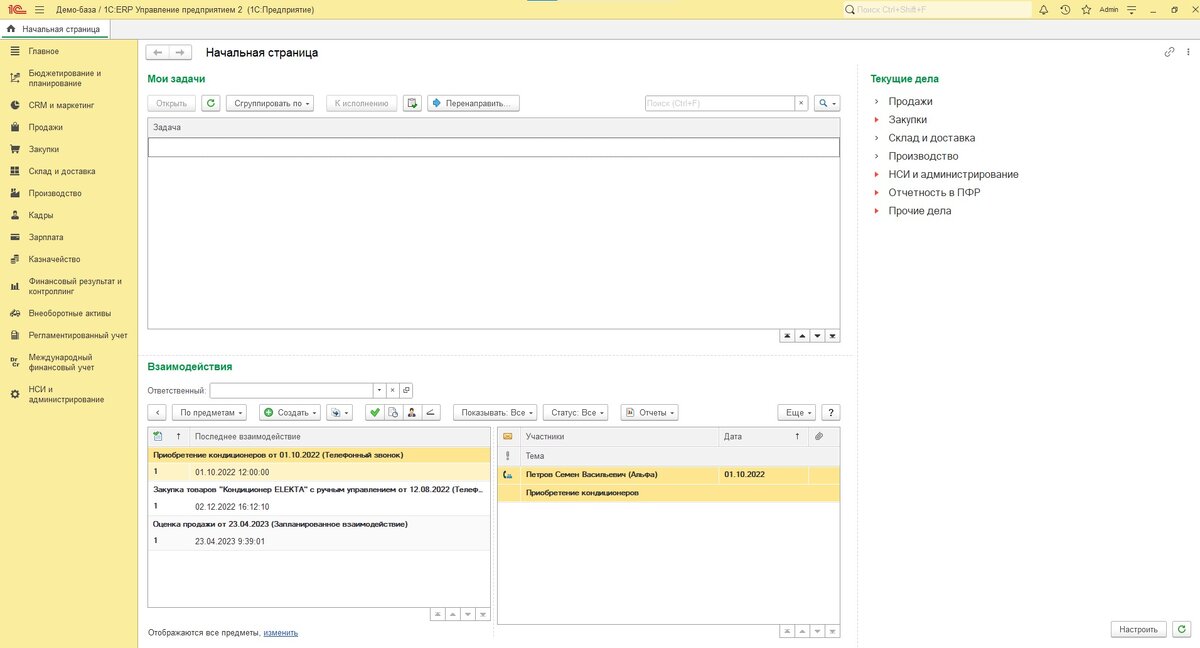The width and height of the screenshot is (1200, 648).
Task: Open the task search magnifier dropdown
Action: tap(826, 103)
